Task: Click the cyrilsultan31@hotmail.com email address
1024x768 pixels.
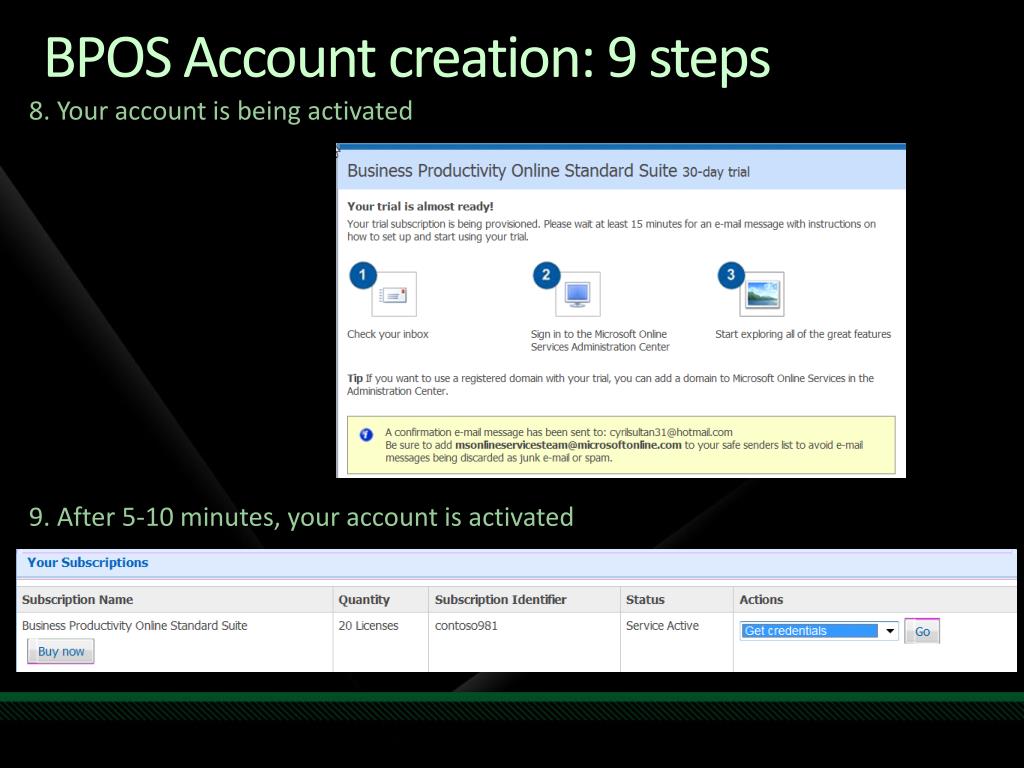Action: coord(671,432)
